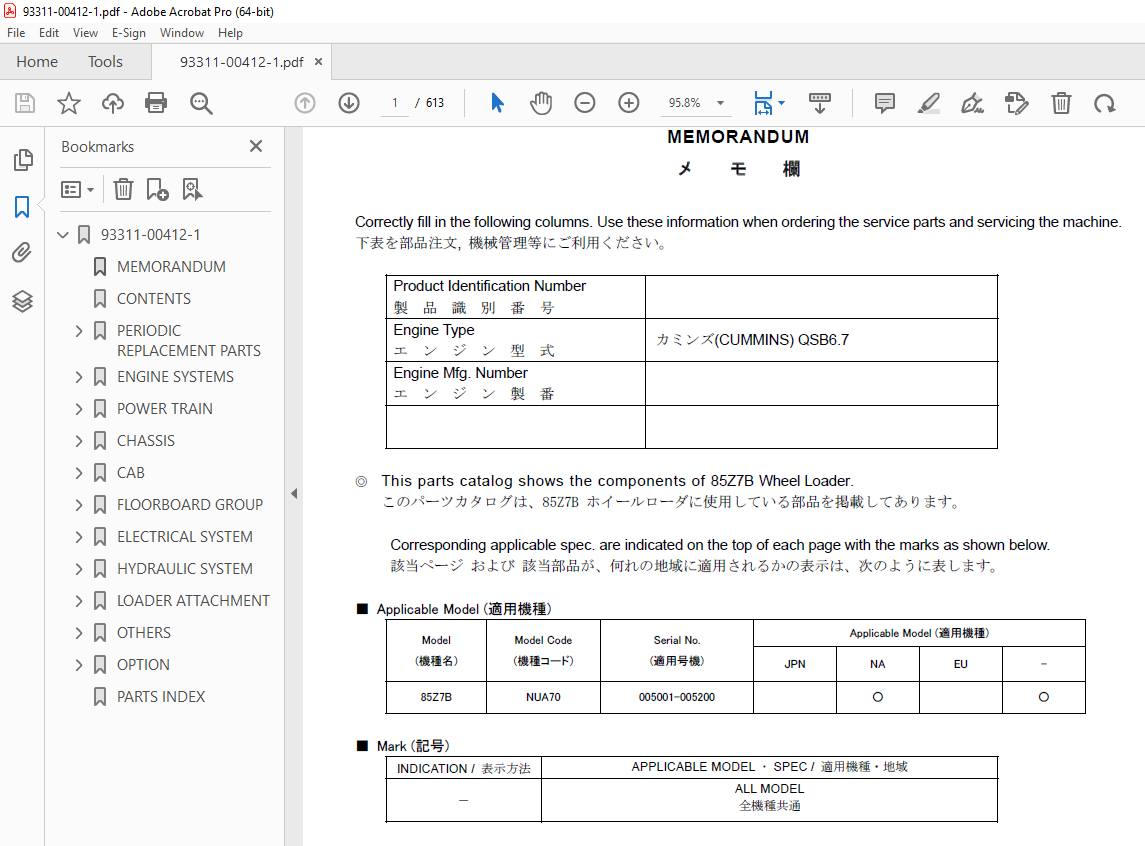Collapse the 93311-00412-1 root bookmark
The height and width of the screenshot is (846, 1145).
point(63,234)
